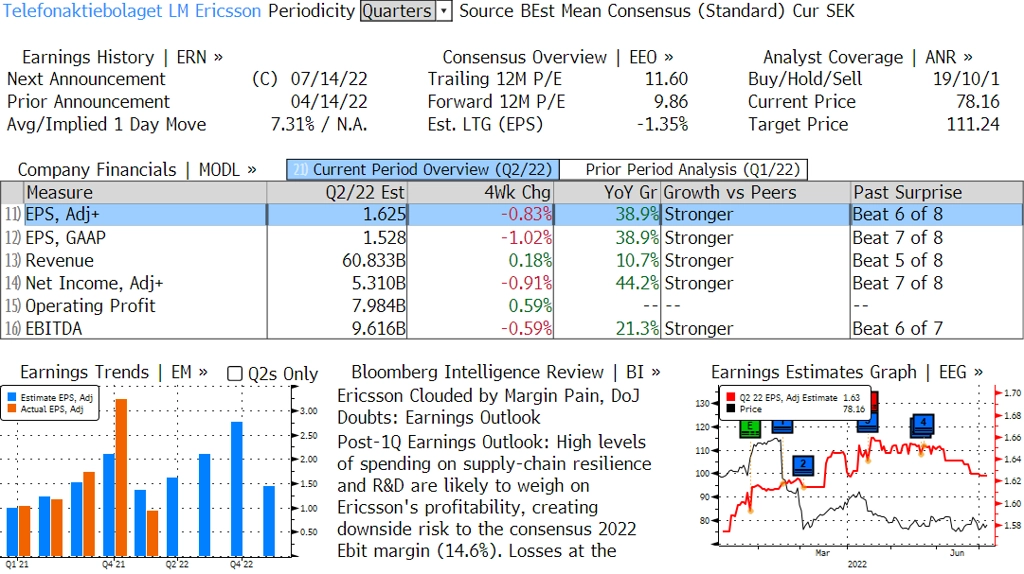This screenshot has height=574, width=1024.
Task: Open Earnings Trends EM link
Action: tap(114, 372)
